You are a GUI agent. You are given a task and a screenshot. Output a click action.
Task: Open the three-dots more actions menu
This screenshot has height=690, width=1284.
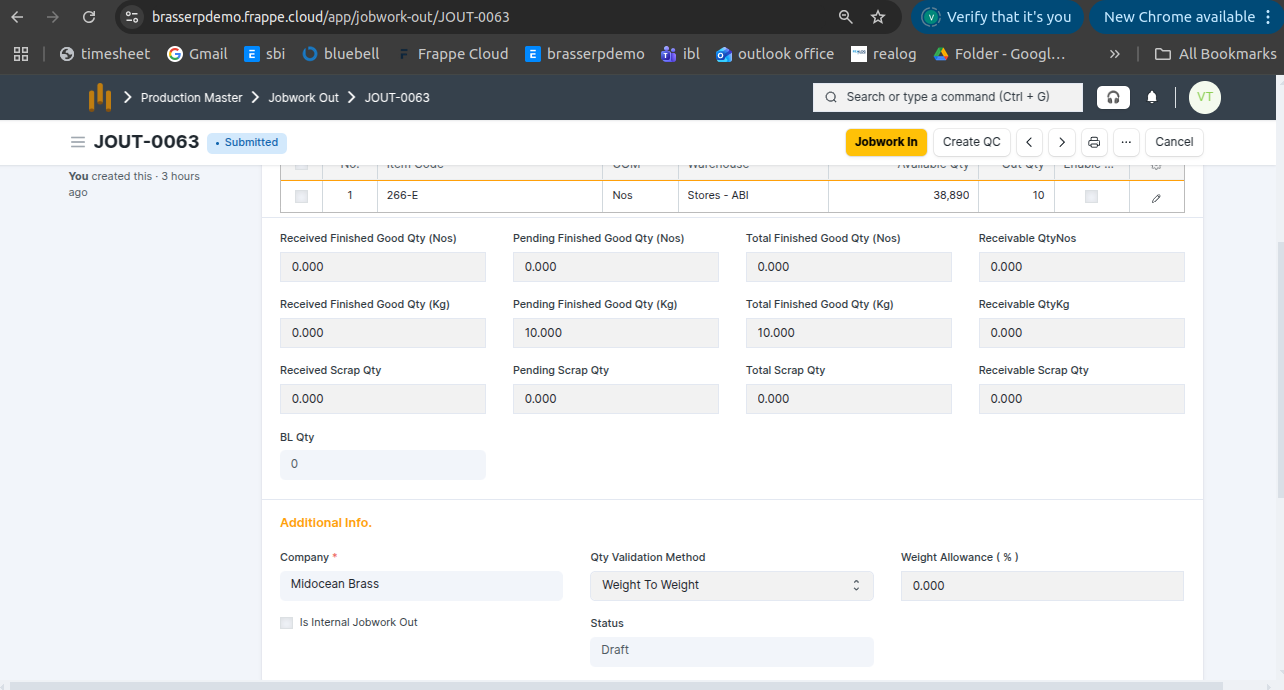tap(1126, 142)
